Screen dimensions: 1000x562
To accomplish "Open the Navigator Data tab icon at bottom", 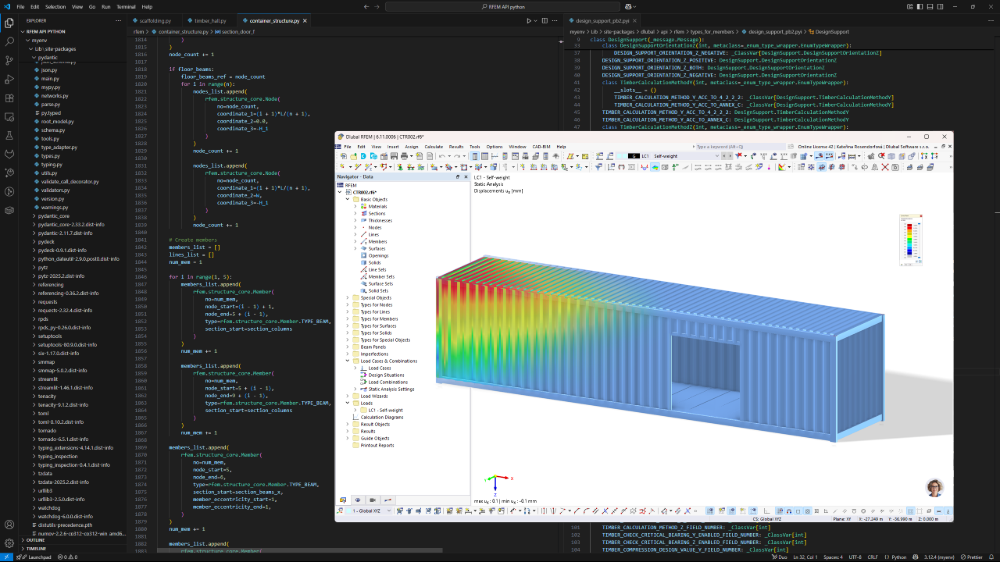I will pos(343,500).
